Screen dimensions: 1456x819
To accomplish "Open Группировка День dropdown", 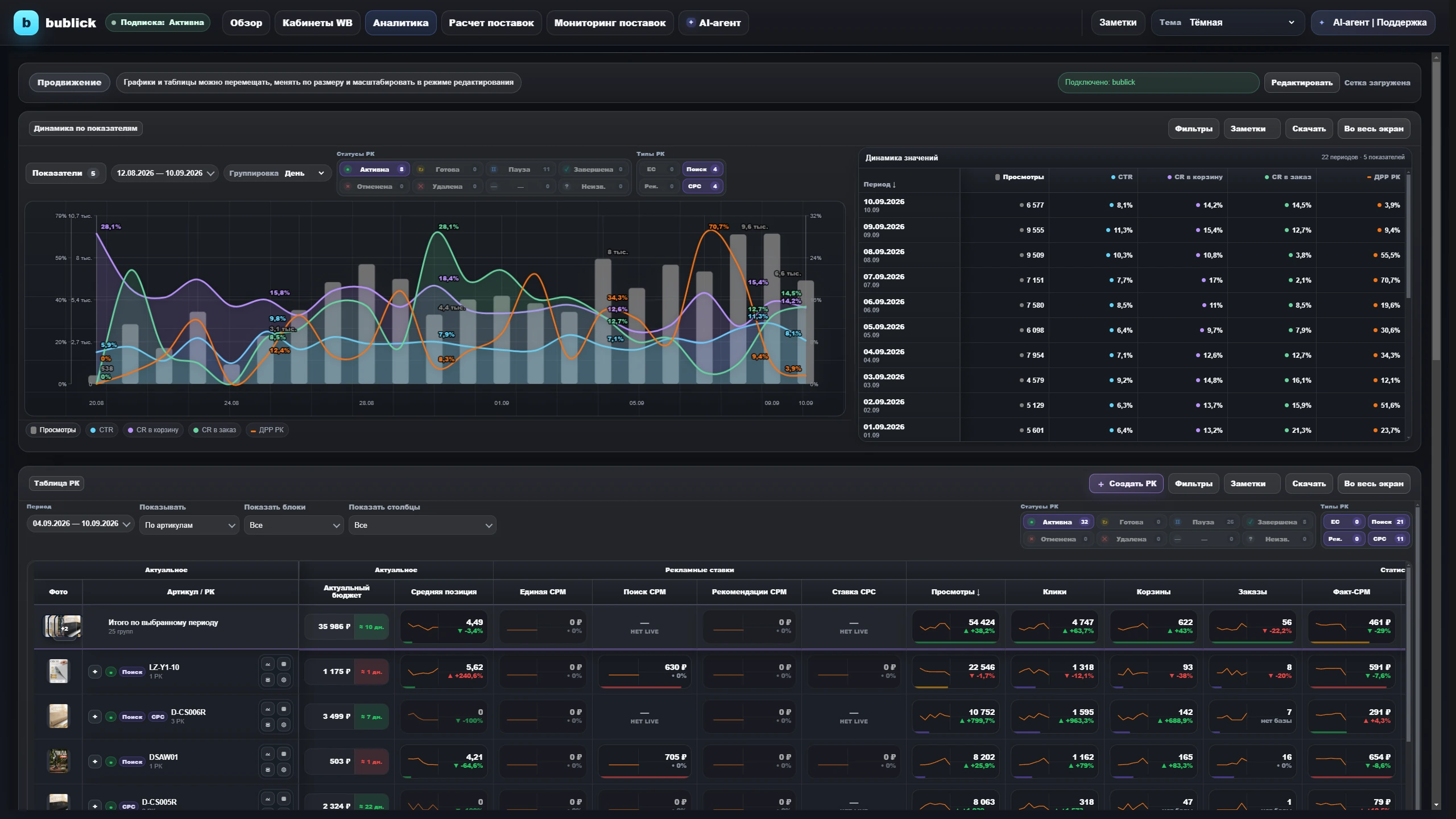I will pos(278,173).
